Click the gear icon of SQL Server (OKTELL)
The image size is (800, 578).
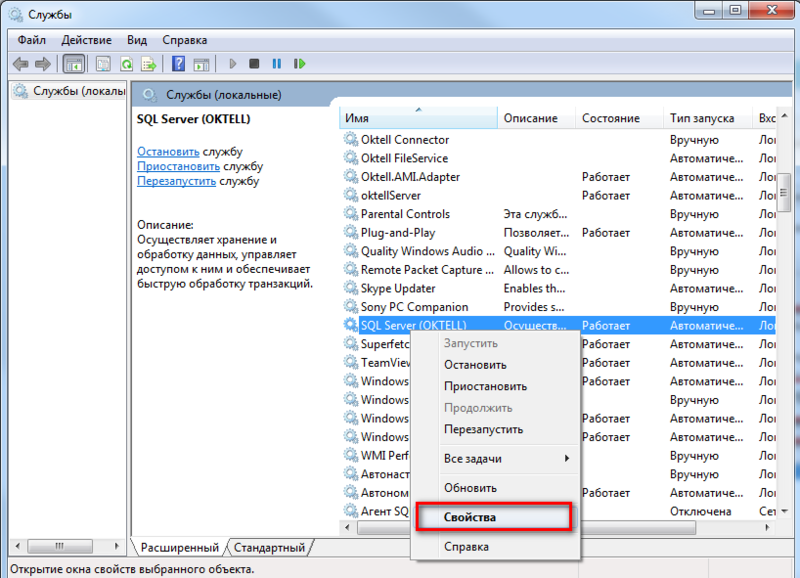(x=351, y=325)
